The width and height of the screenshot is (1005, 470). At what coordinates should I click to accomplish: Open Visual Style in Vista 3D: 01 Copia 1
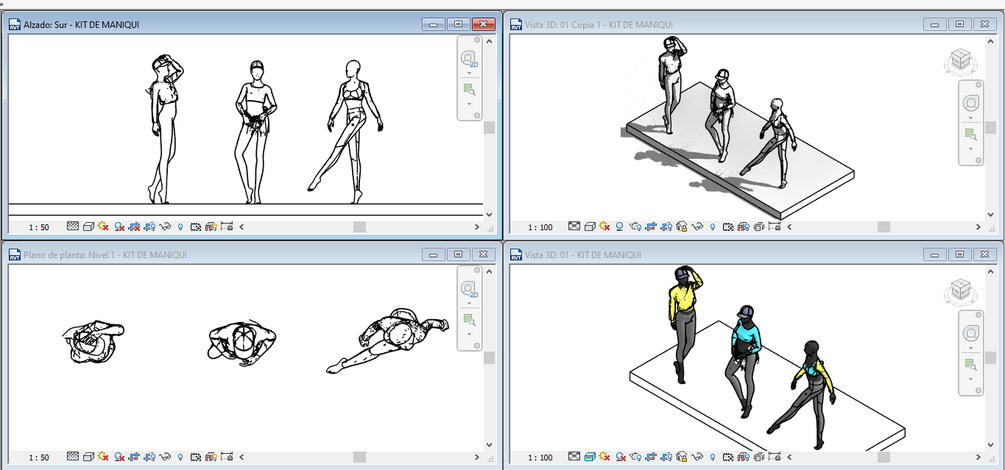(x=590, y=226)
